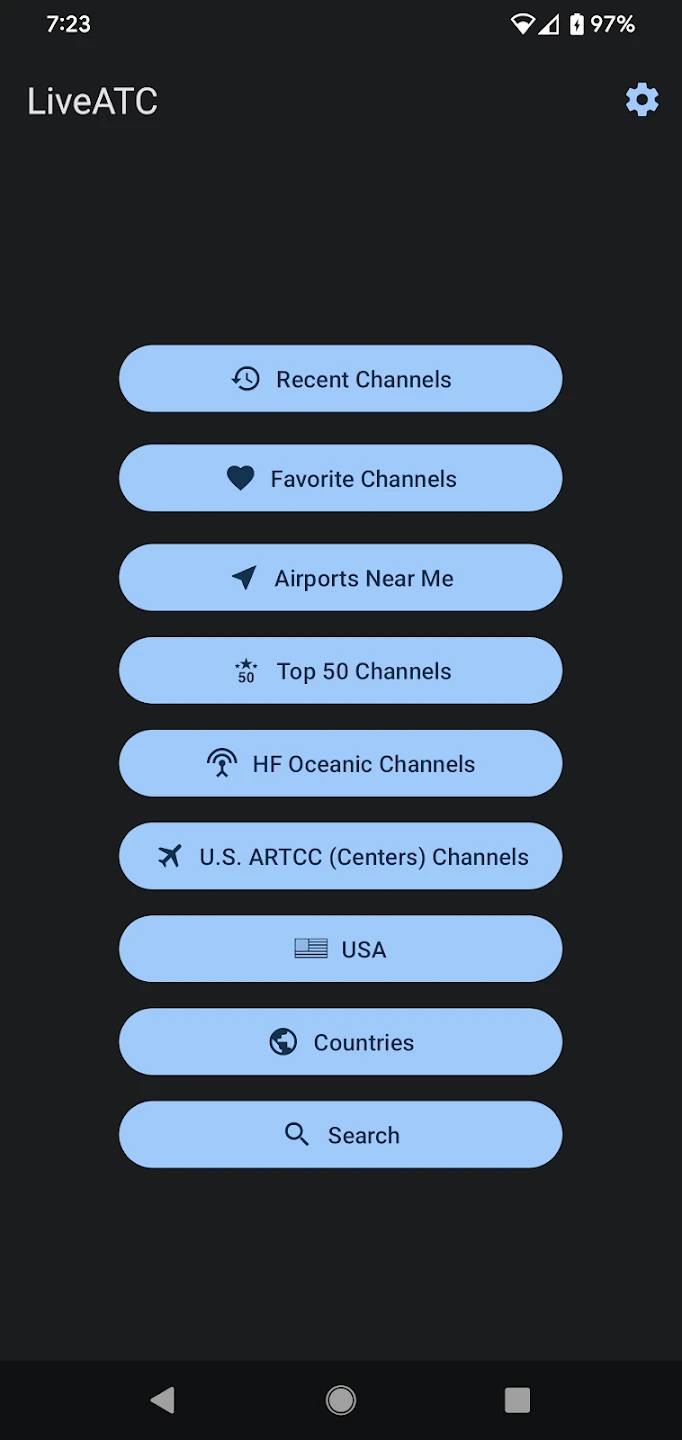This screenshot has height=1440, width=682.
Task: Browse HF Oceanic Channels
Action: (364, 764)
